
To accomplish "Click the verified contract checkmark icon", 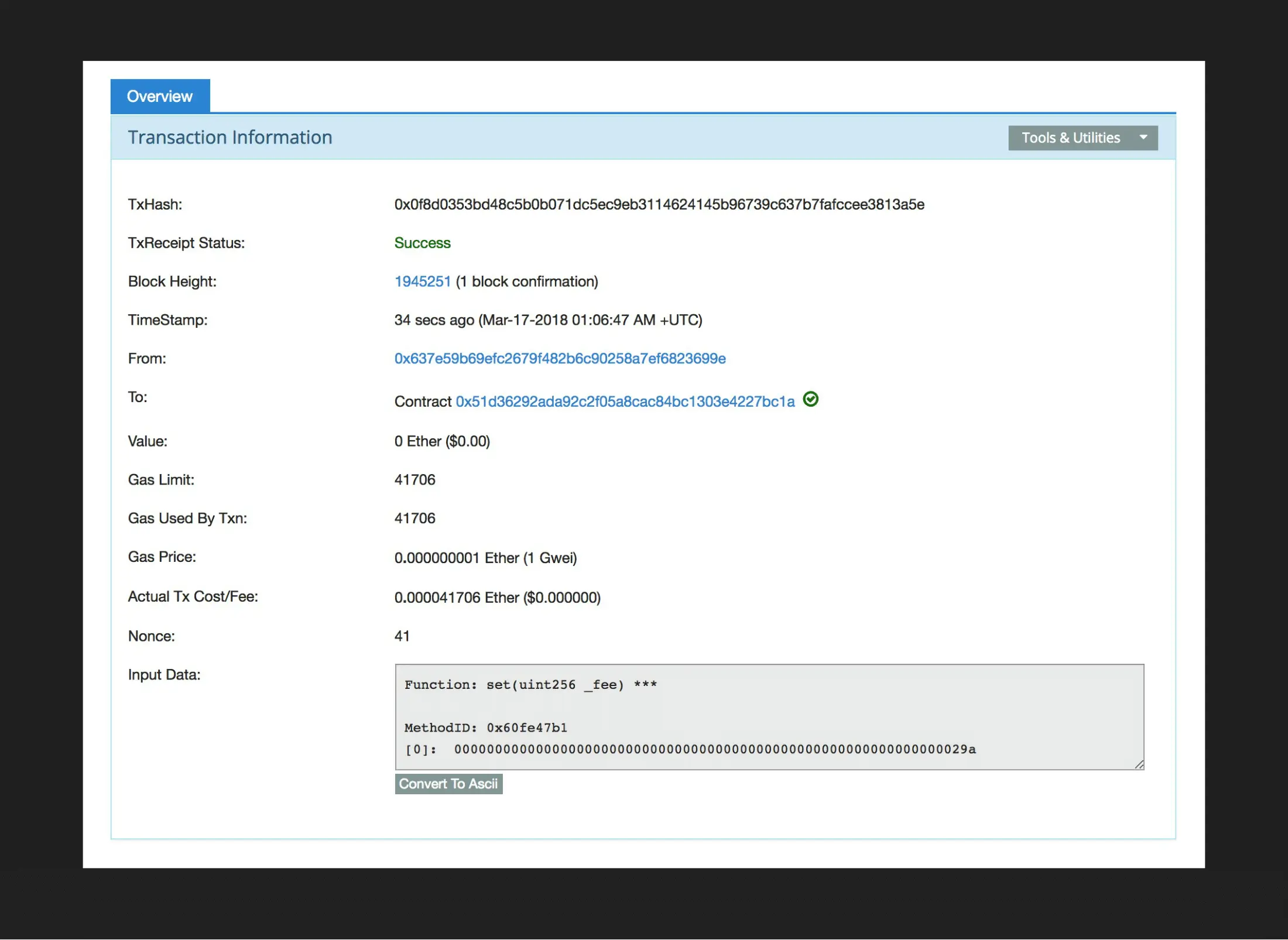I will click(810, 399).
